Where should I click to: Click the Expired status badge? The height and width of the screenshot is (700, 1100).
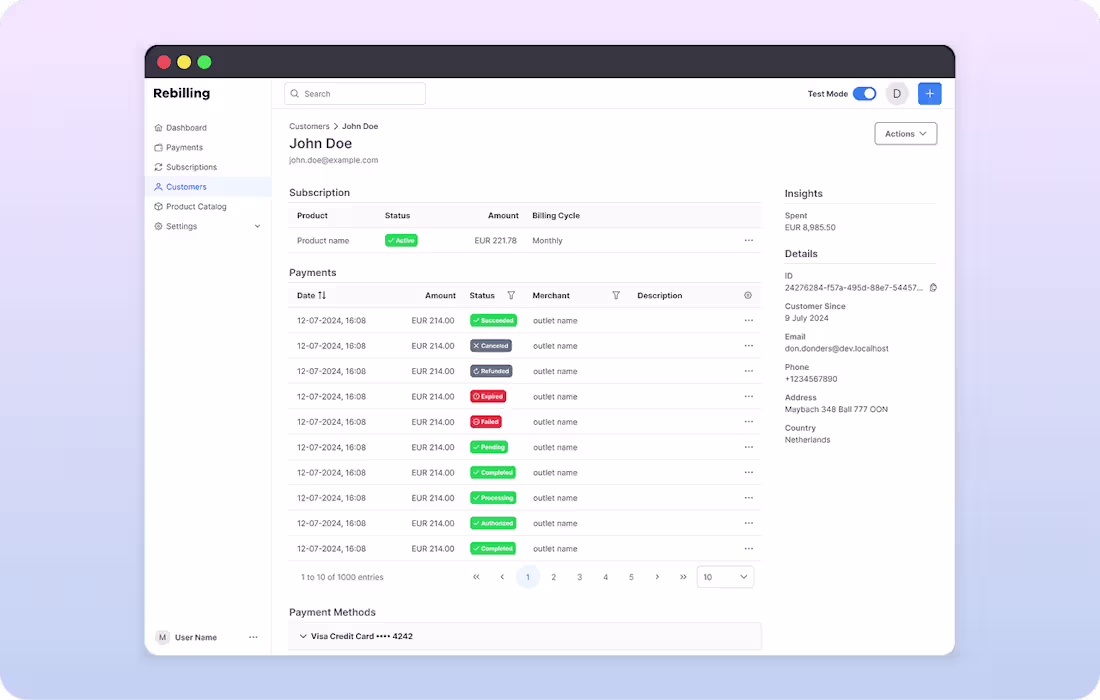(488, 396)
